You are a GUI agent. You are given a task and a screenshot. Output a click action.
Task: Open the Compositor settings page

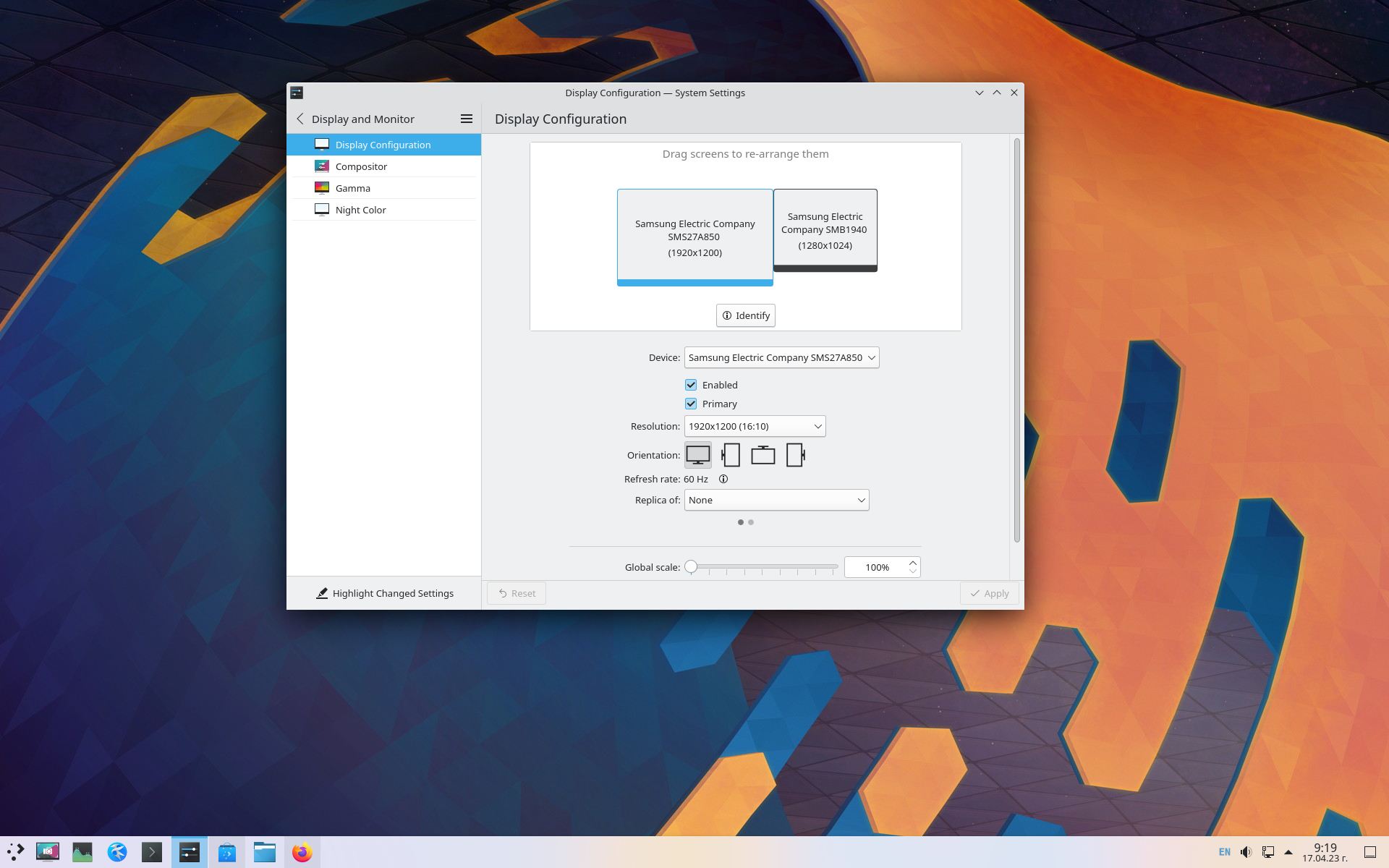(x=361, y=166)
